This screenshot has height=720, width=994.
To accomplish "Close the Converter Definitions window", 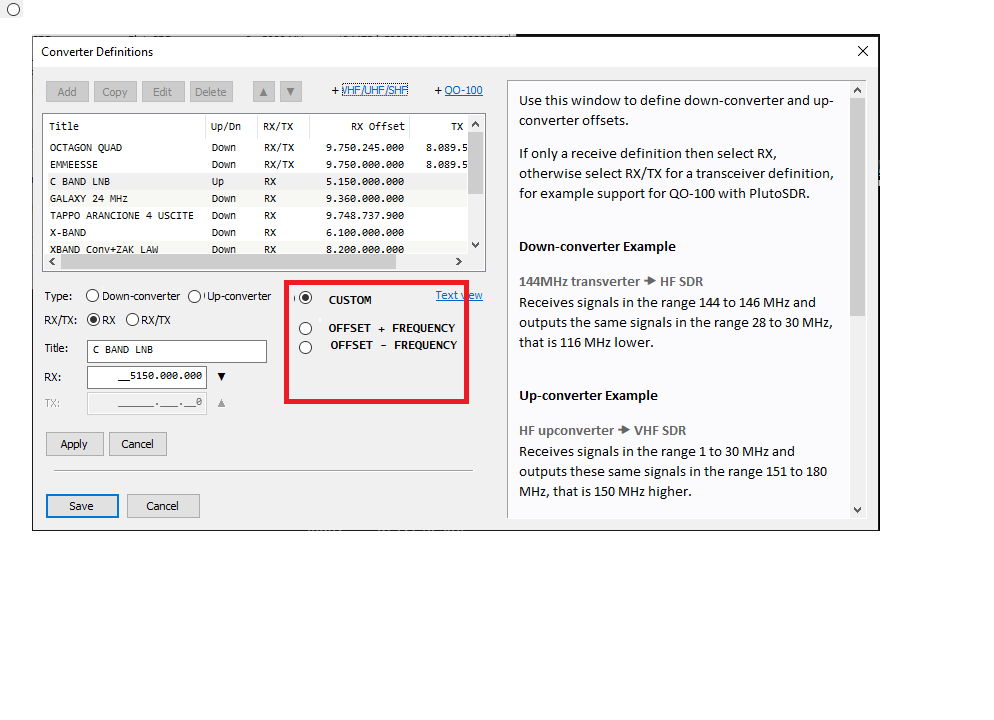I will [x=863, y=51].
